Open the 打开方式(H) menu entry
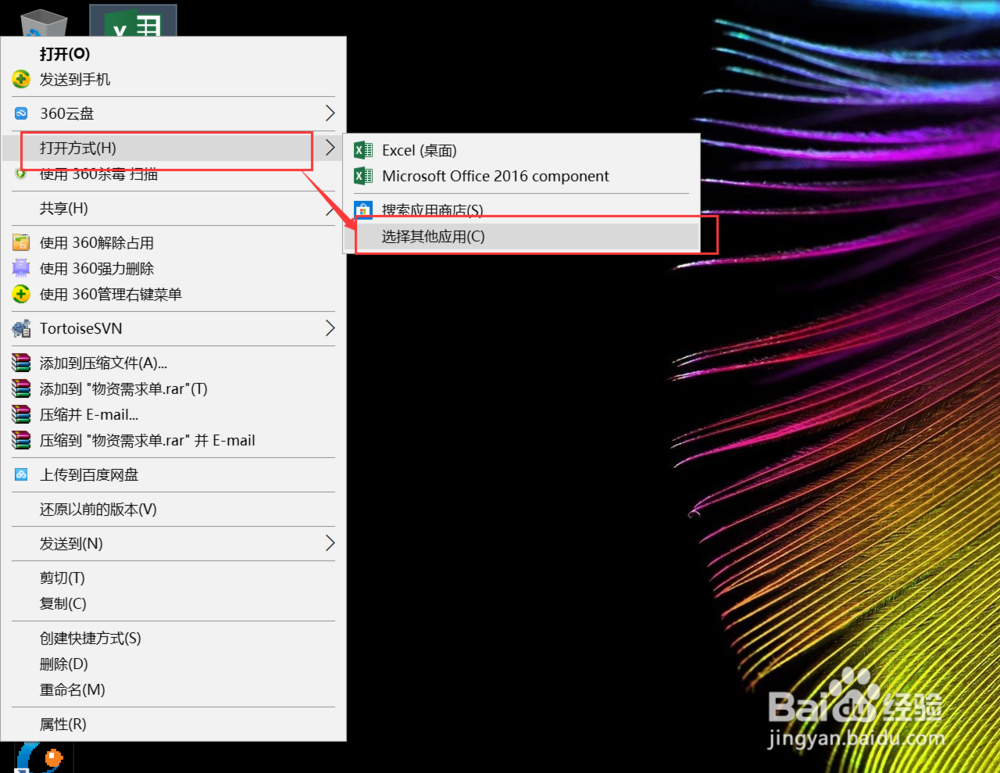 pyautogui.click(x=173, y=147)
